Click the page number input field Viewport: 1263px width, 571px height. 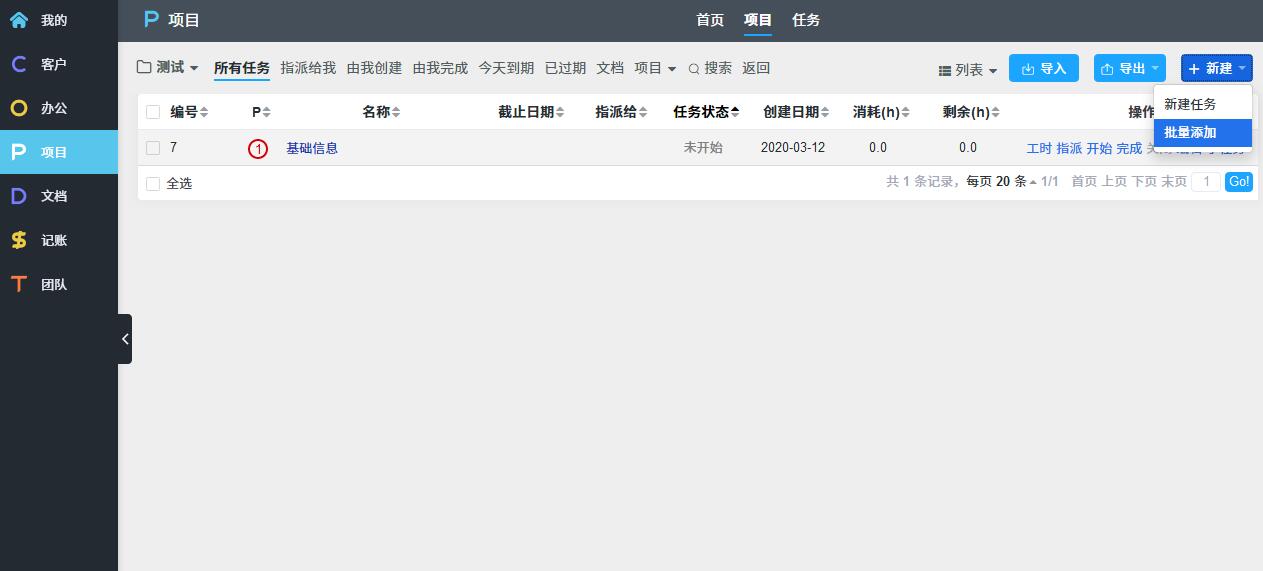click(x=1206, y=182)
